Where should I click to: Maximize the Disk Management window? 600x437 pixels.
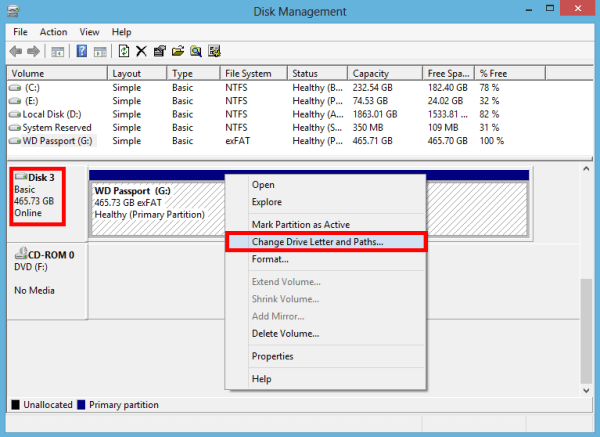550,8
